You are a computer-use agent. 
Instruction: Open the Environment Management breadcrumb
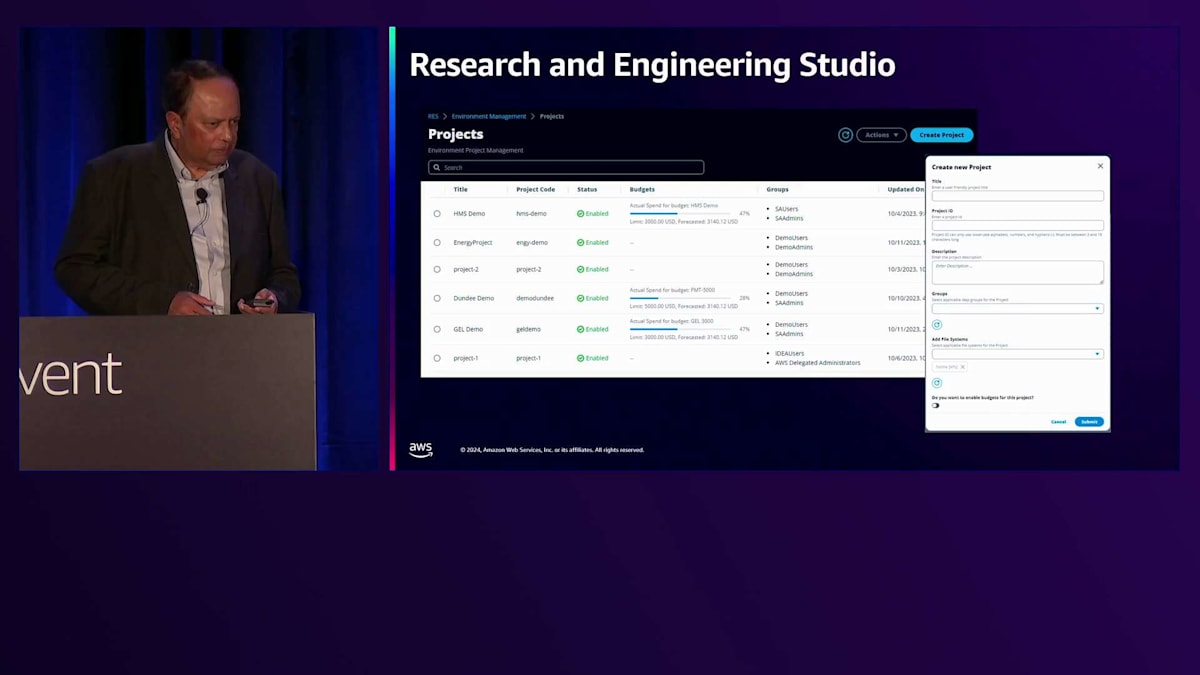click(488, 116)
